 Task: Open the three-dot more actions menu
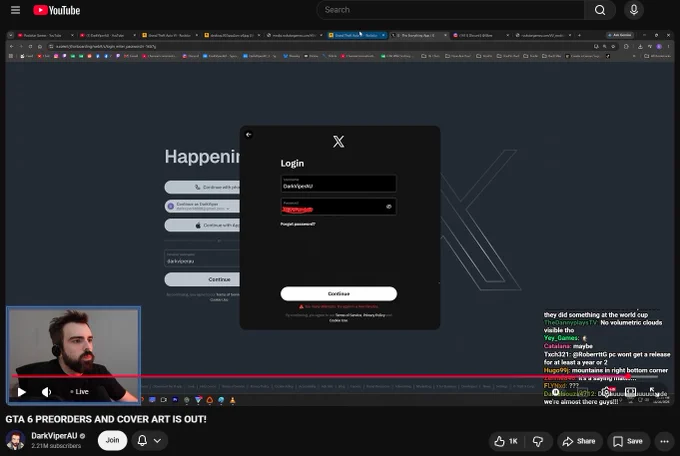pyautogui.click(x=664, y=441)
